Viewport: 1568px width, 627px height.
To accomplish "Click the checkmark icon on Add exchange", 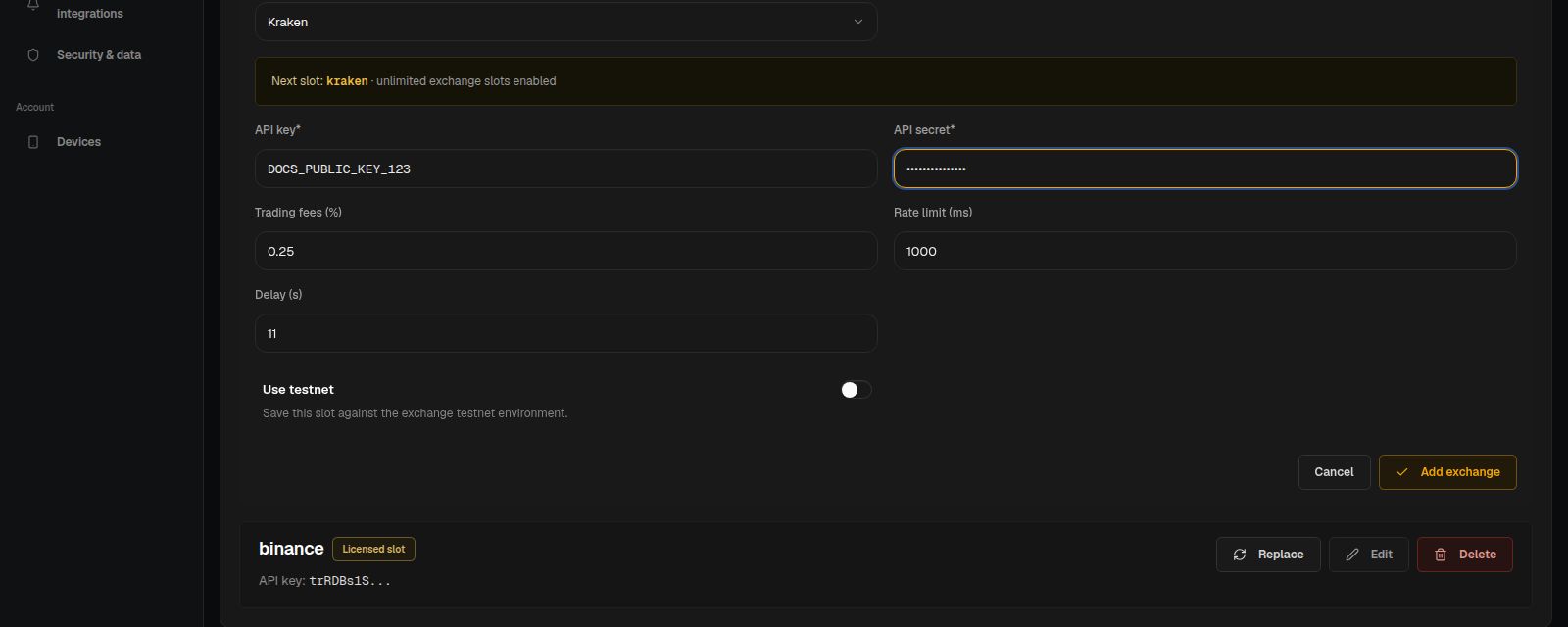I will [x=1402, y=472].
